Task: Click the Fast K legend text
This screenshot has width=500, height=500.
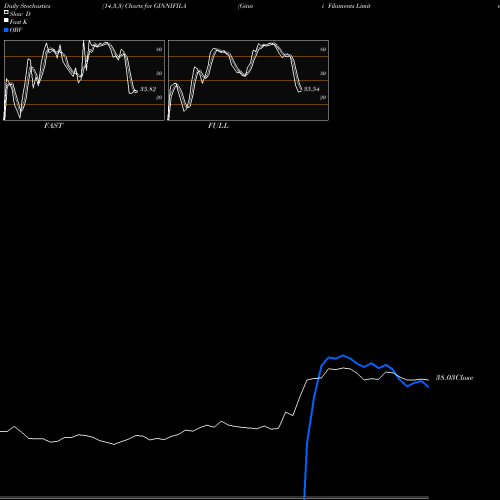Action: tap(19, 22)
